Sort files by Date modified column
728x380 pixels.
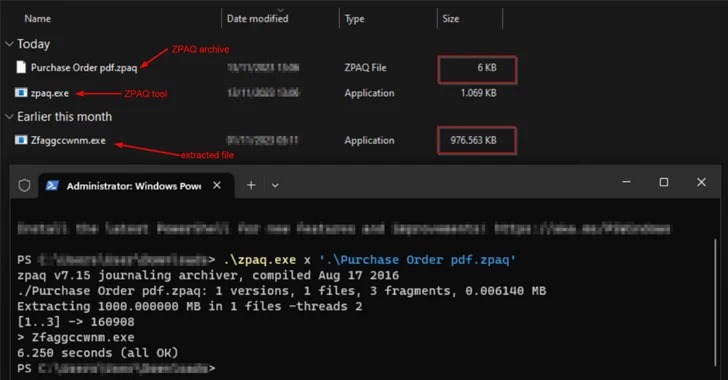[x=257, y=19]
